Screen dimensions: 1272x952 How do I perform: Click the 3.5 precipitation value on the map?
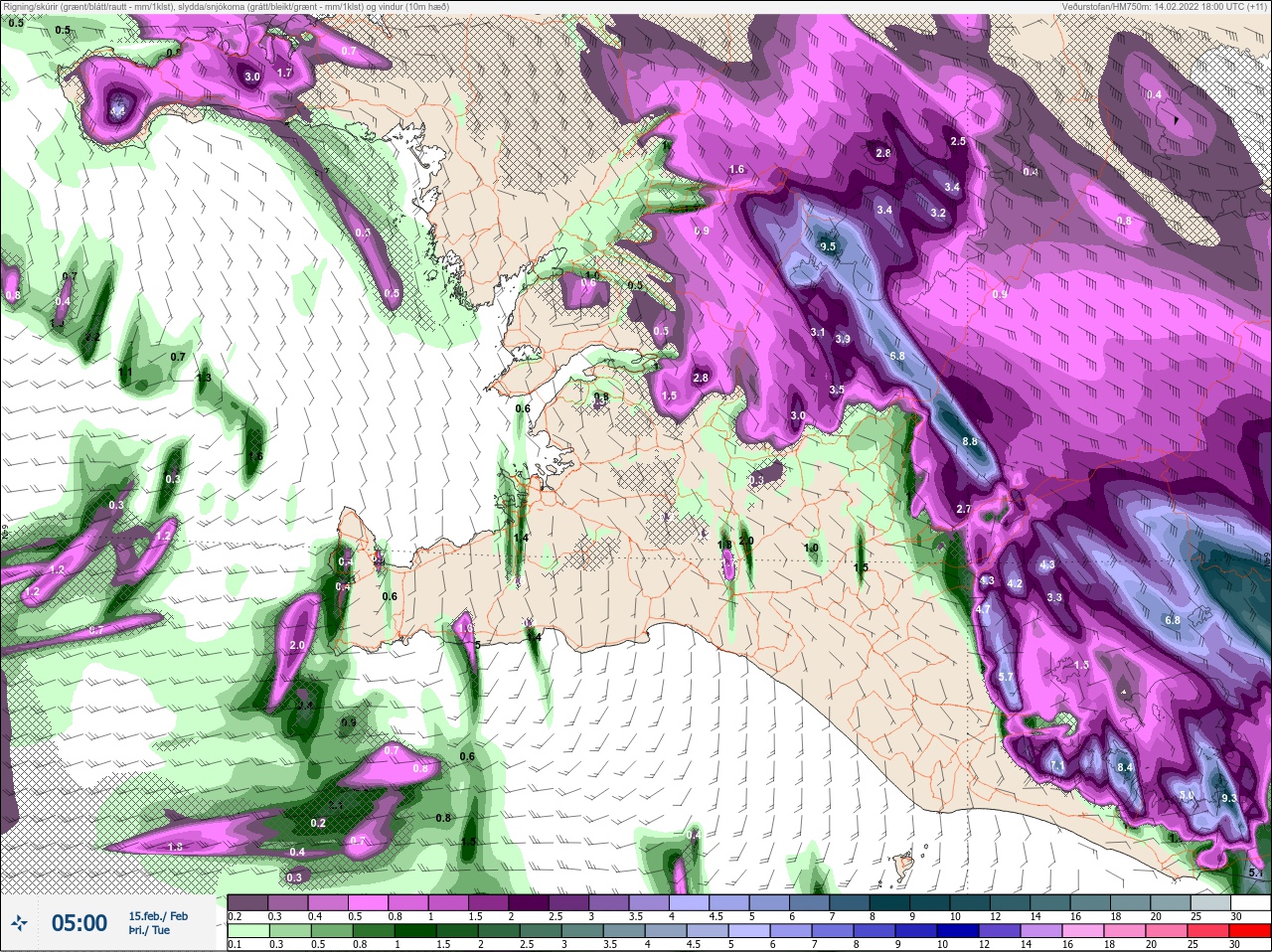[837, 390]
